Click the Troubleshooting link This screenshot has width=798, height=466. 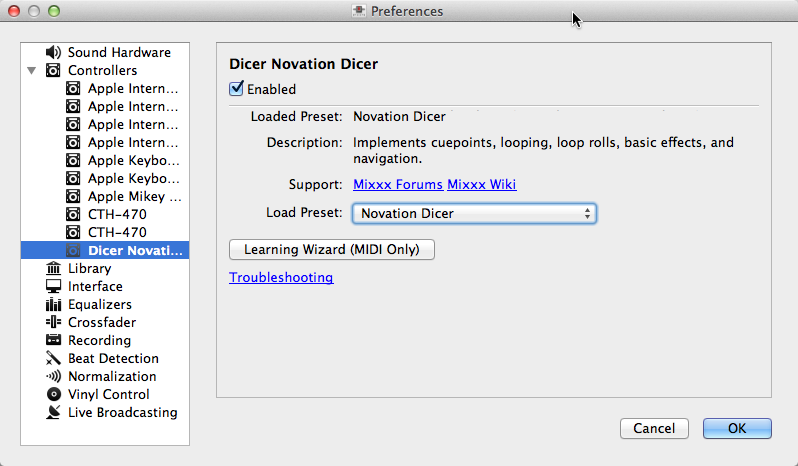coord(281,277)
